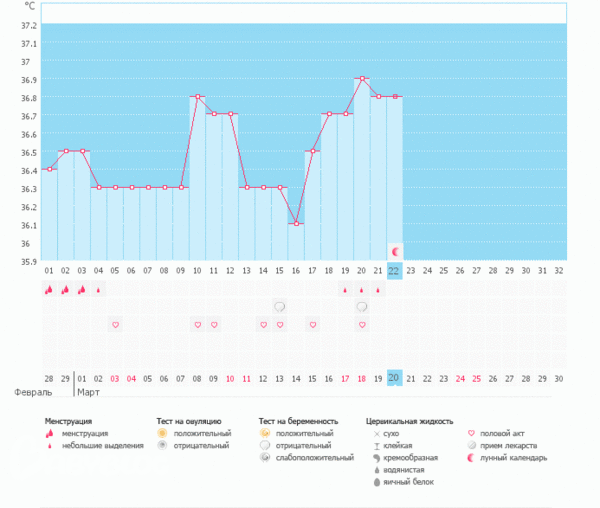
Task: Click the 36.1 temperature point on day 16
Action: [x=296, y=224]
